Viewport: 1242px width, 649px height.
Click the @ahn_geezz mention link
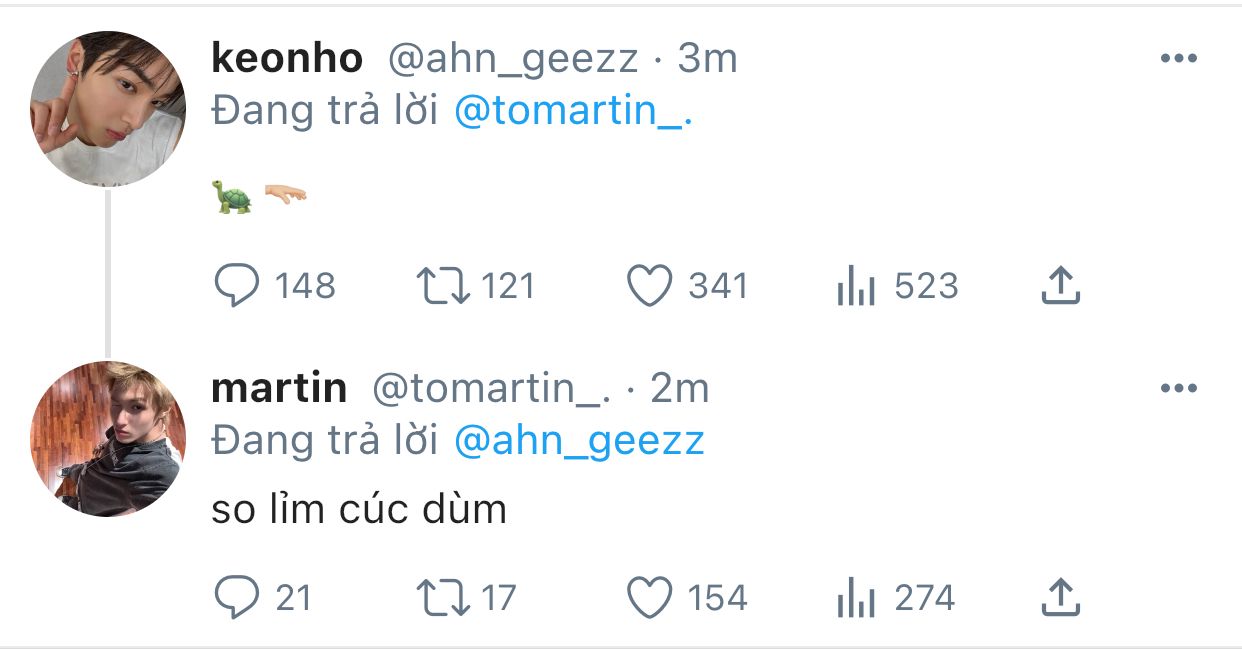click(579, 440)
